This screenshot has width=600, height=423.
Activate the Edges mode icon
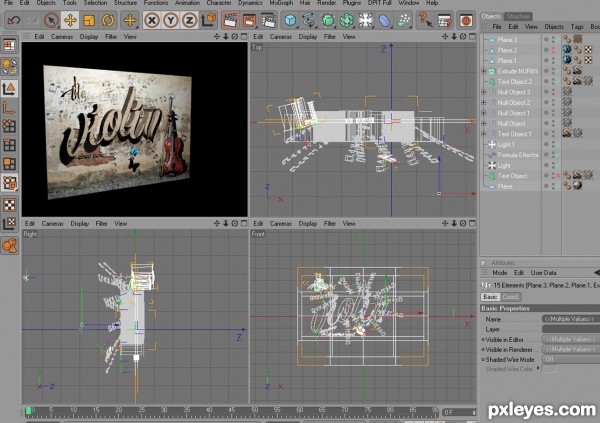(x=10, y=145)
